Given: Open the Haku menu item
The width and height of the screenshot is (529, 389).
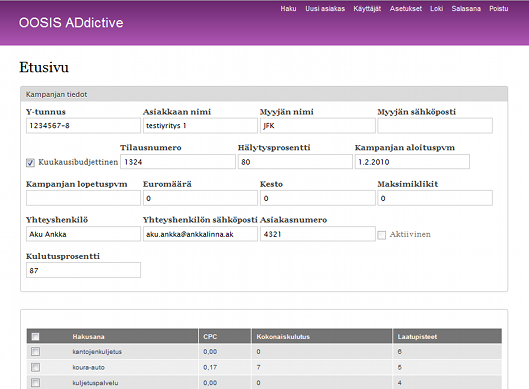Looking at the screenshot, I should click(x=288, y=9).
